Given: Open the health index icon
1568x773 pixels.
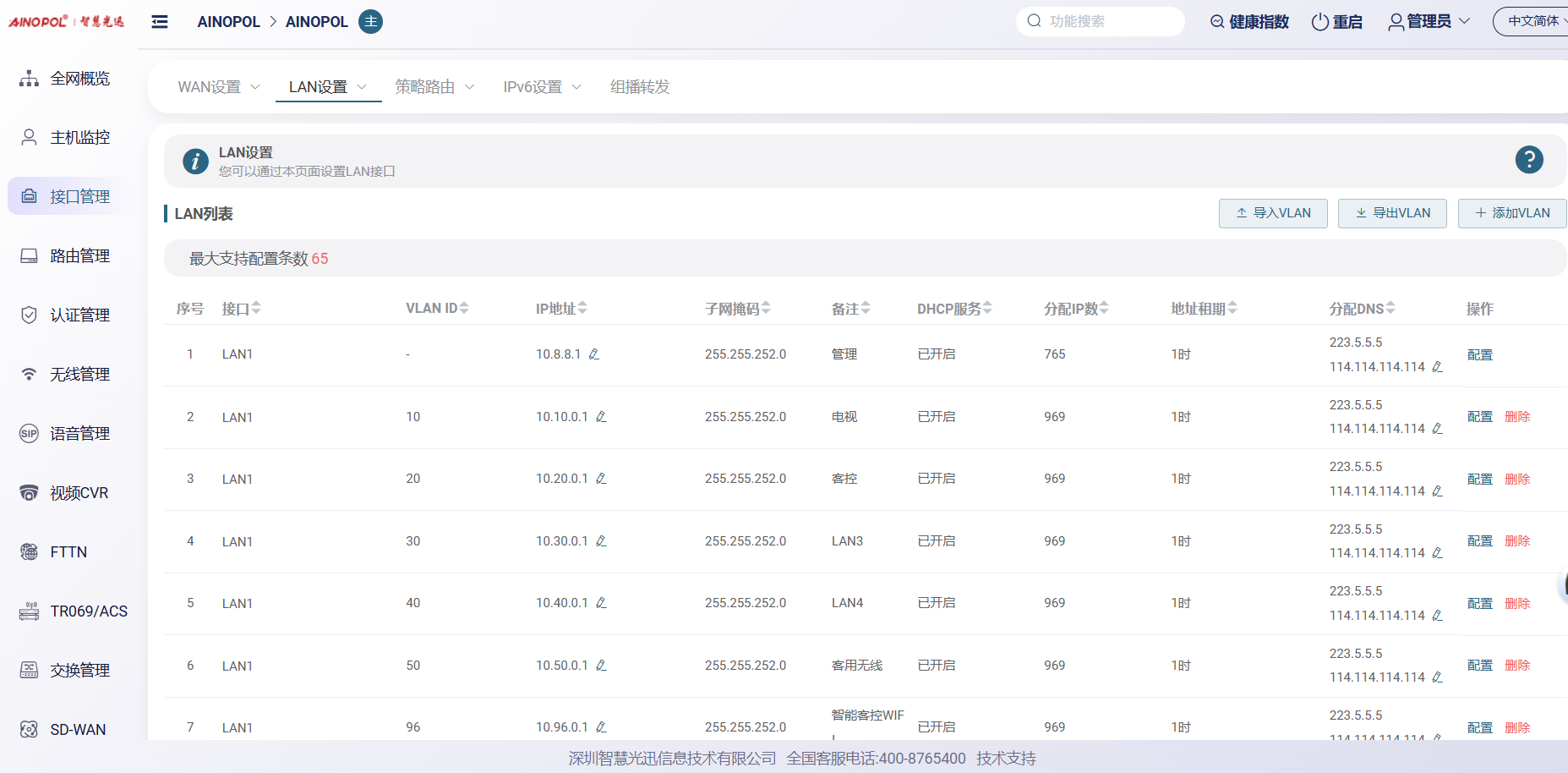Looking at the screenshot, I should [1217, 22].
